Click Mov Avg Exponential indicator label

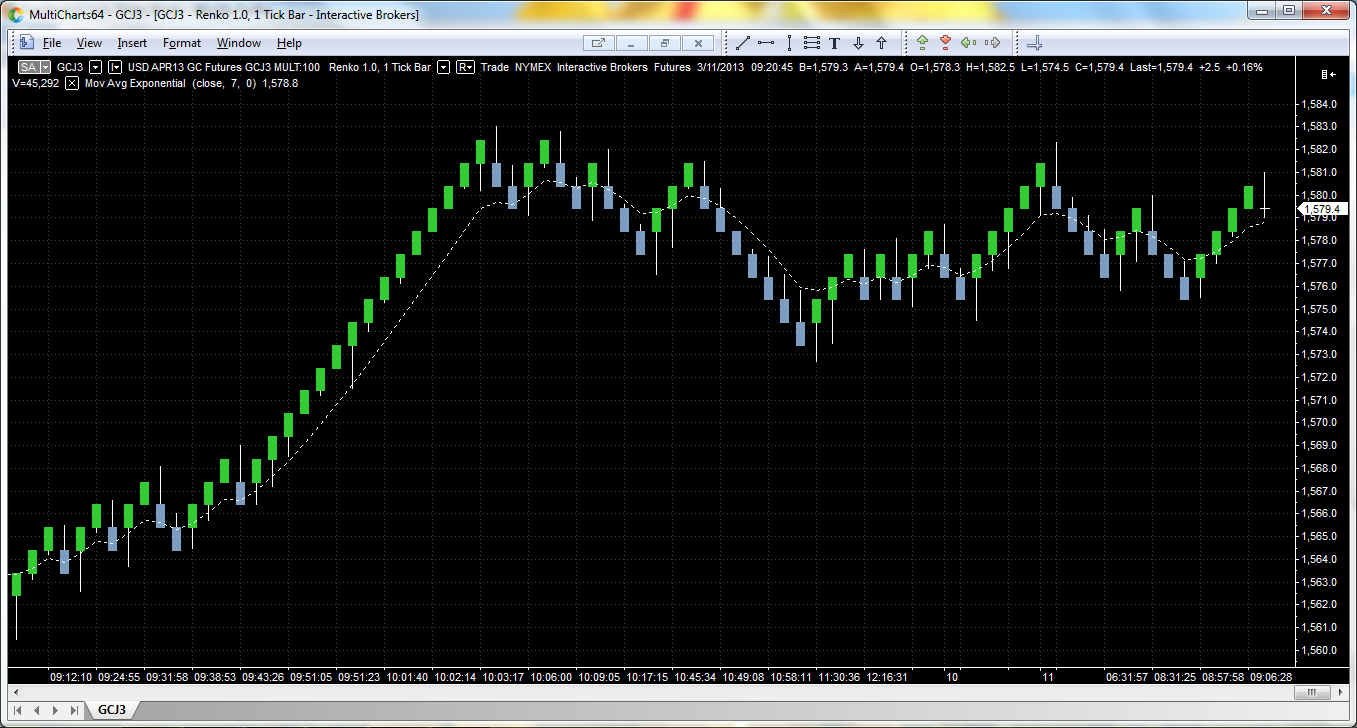tap(135, 83)
